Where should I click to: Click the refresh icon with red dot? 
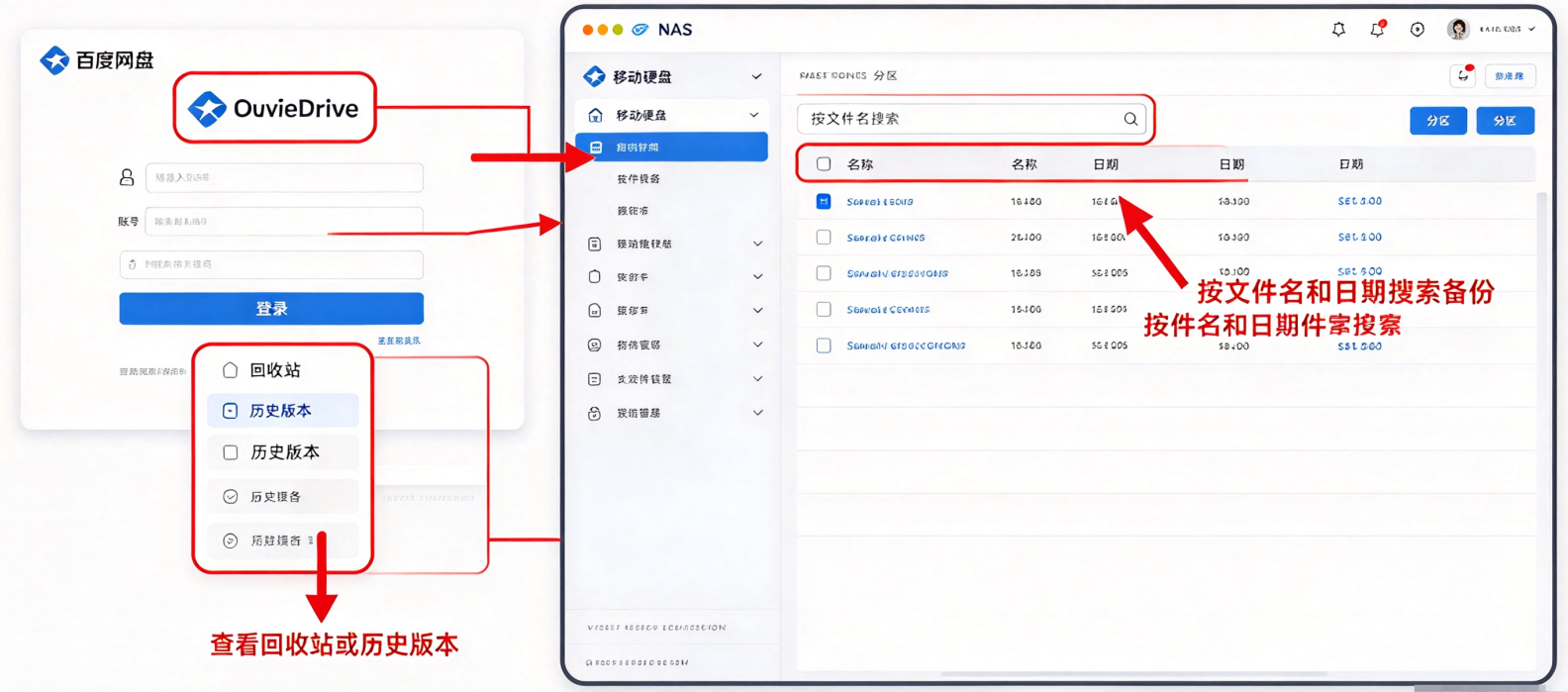1463,75
